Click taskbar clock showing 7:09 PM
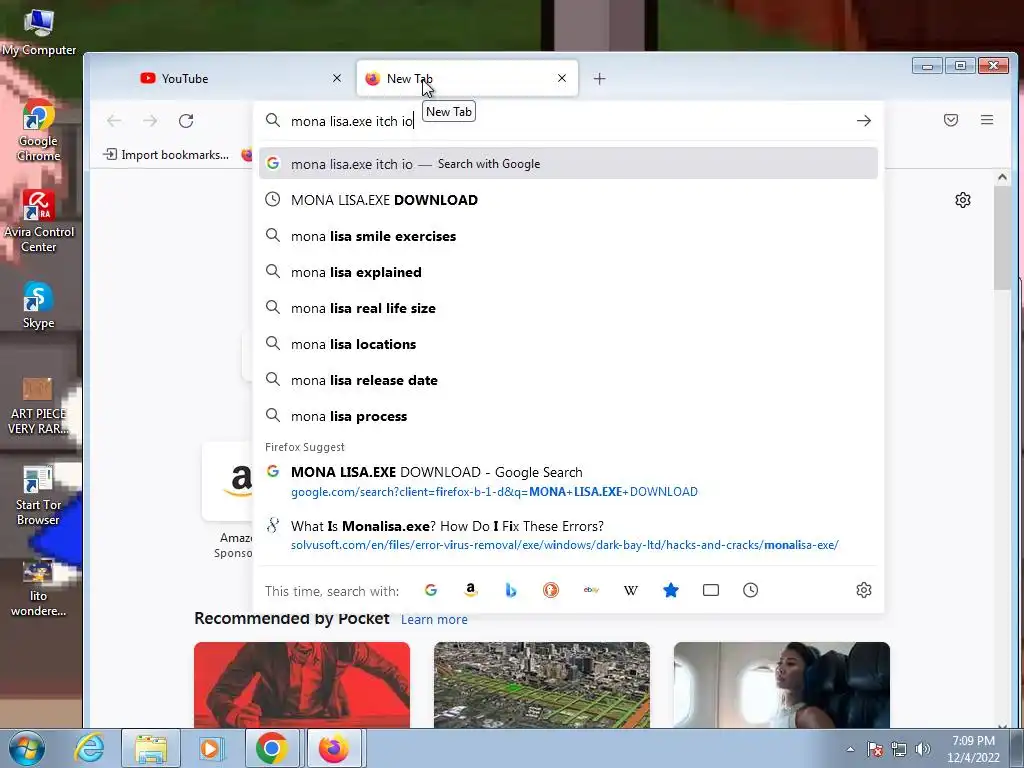Screen dimensions: 1024x768 tap(973, 749)
